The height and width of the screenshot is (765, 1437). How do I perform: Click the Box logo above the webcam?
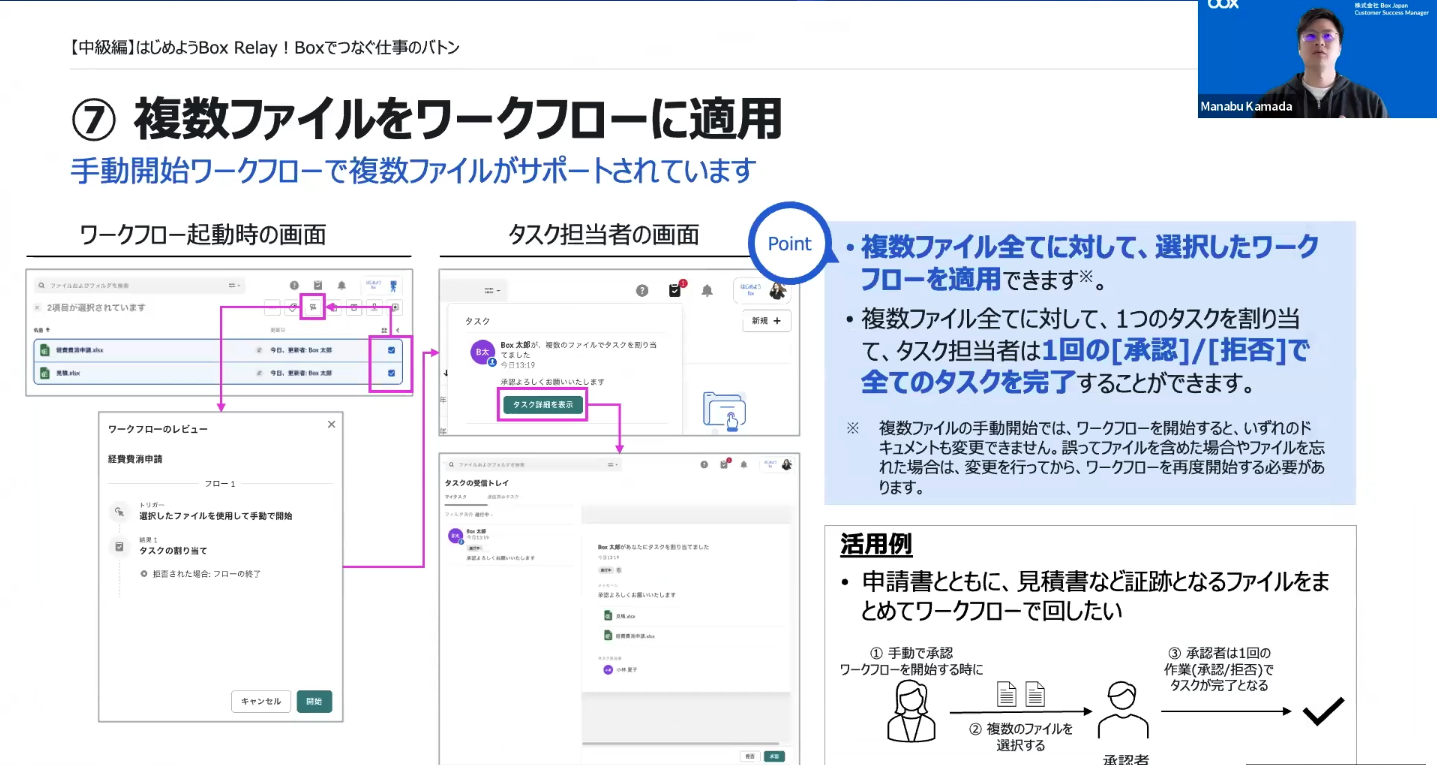pos(1223,4)
